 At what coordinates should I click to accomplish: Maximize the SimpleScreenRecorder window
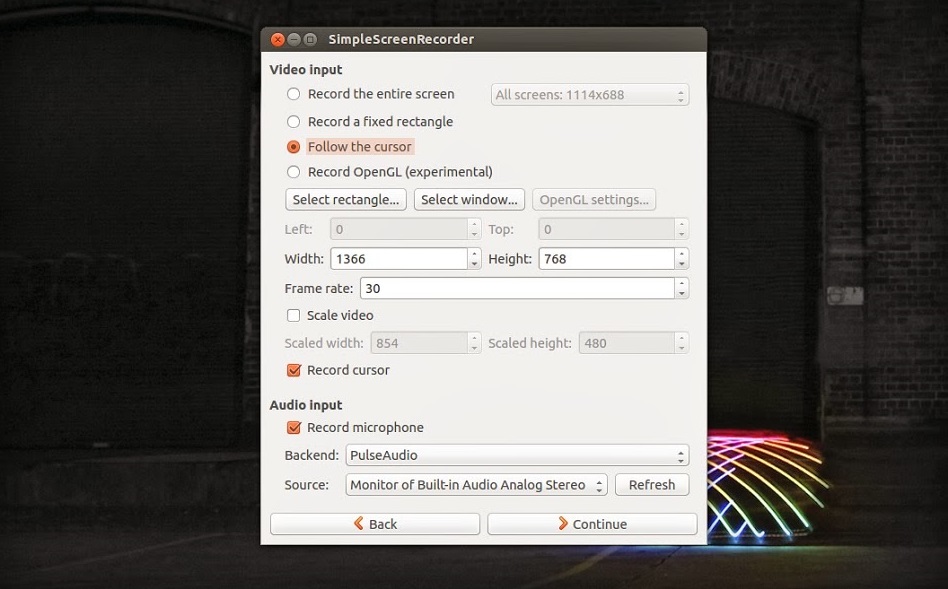click(x=310, y=39)
